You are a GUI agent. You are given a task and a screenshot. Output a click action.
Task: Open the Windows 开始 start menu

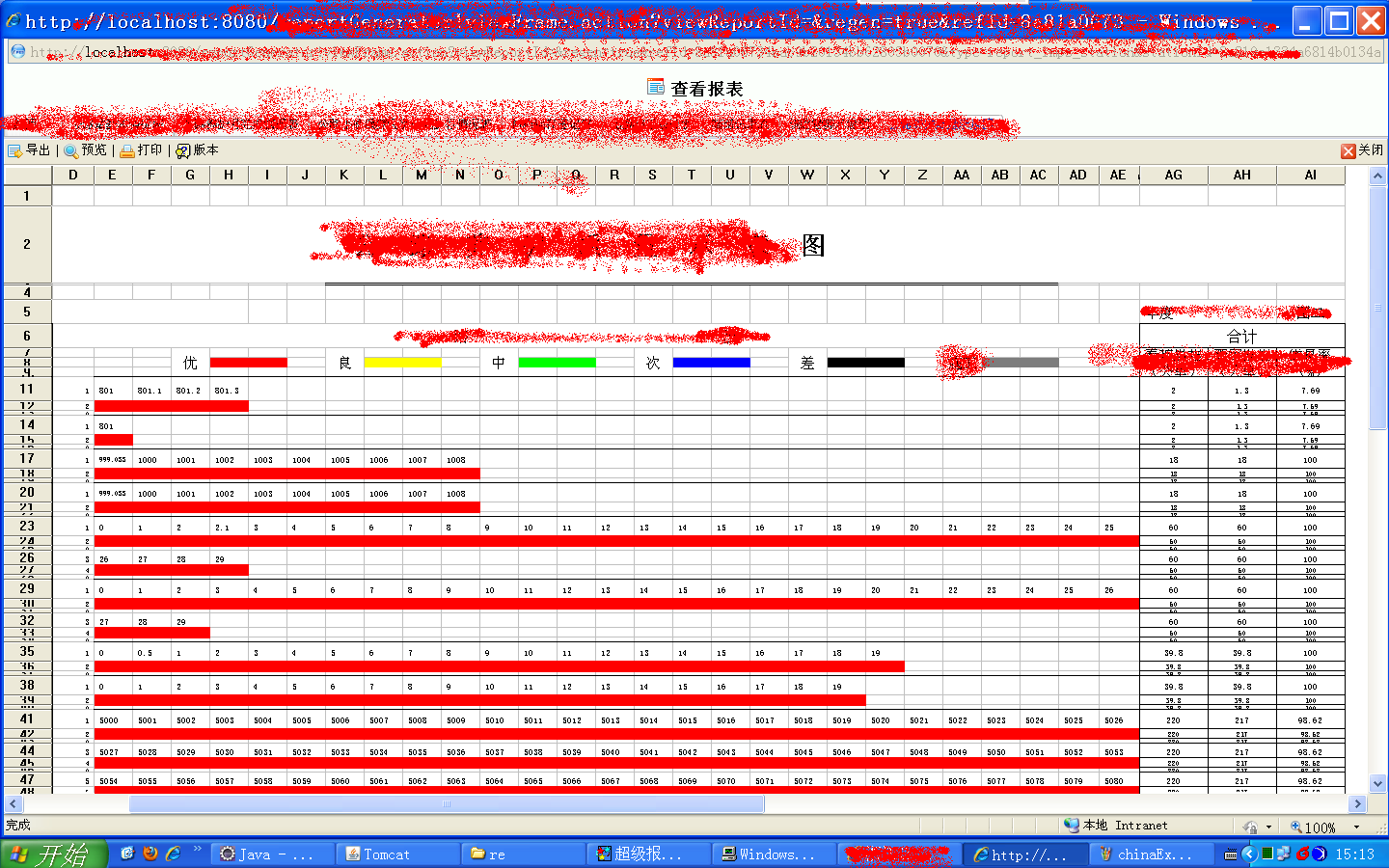click(x=54, y=854)
